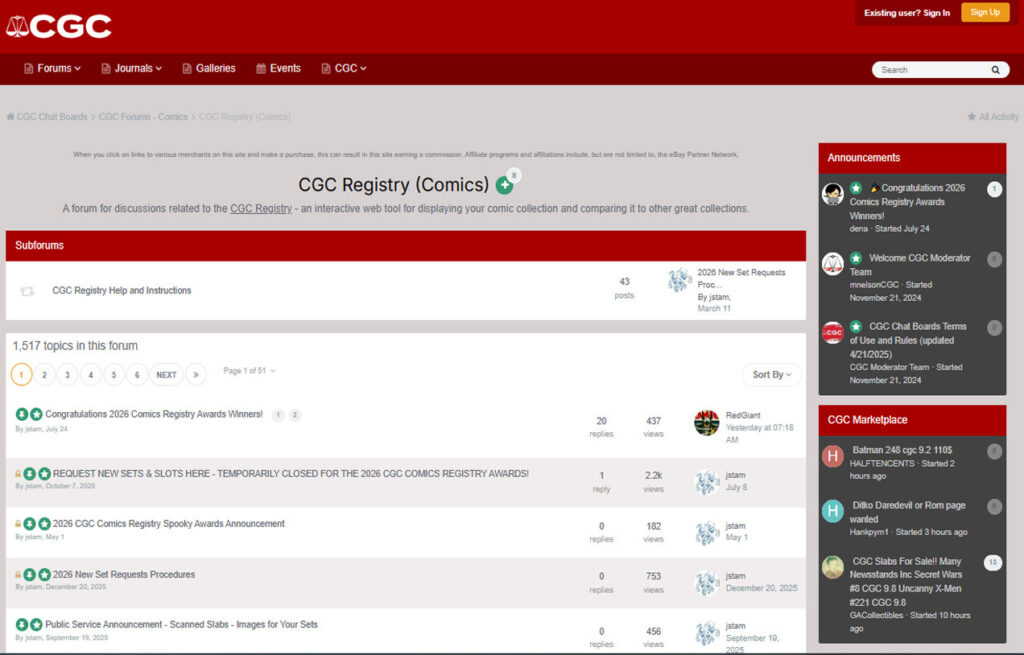This screenshot has height=655, width=1024.
Task: Open the Galleries tab
Action: click(209, 69)
